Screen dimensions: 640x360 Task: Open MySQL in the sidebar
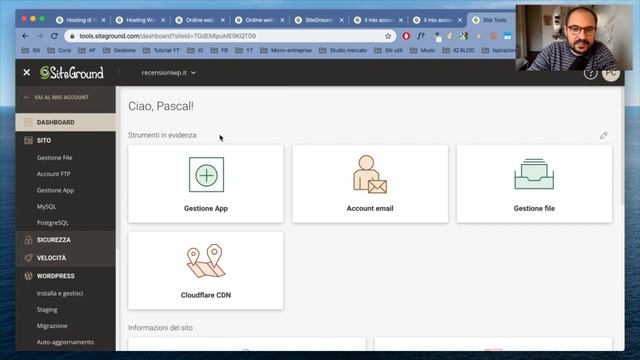(x=46, y=207)
